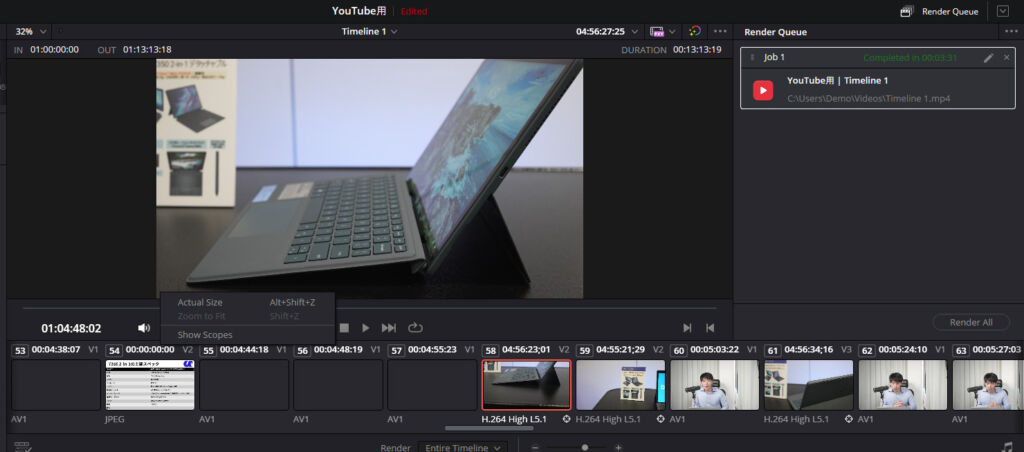
Task: Go to previous clip
Action: click(710, 328)
